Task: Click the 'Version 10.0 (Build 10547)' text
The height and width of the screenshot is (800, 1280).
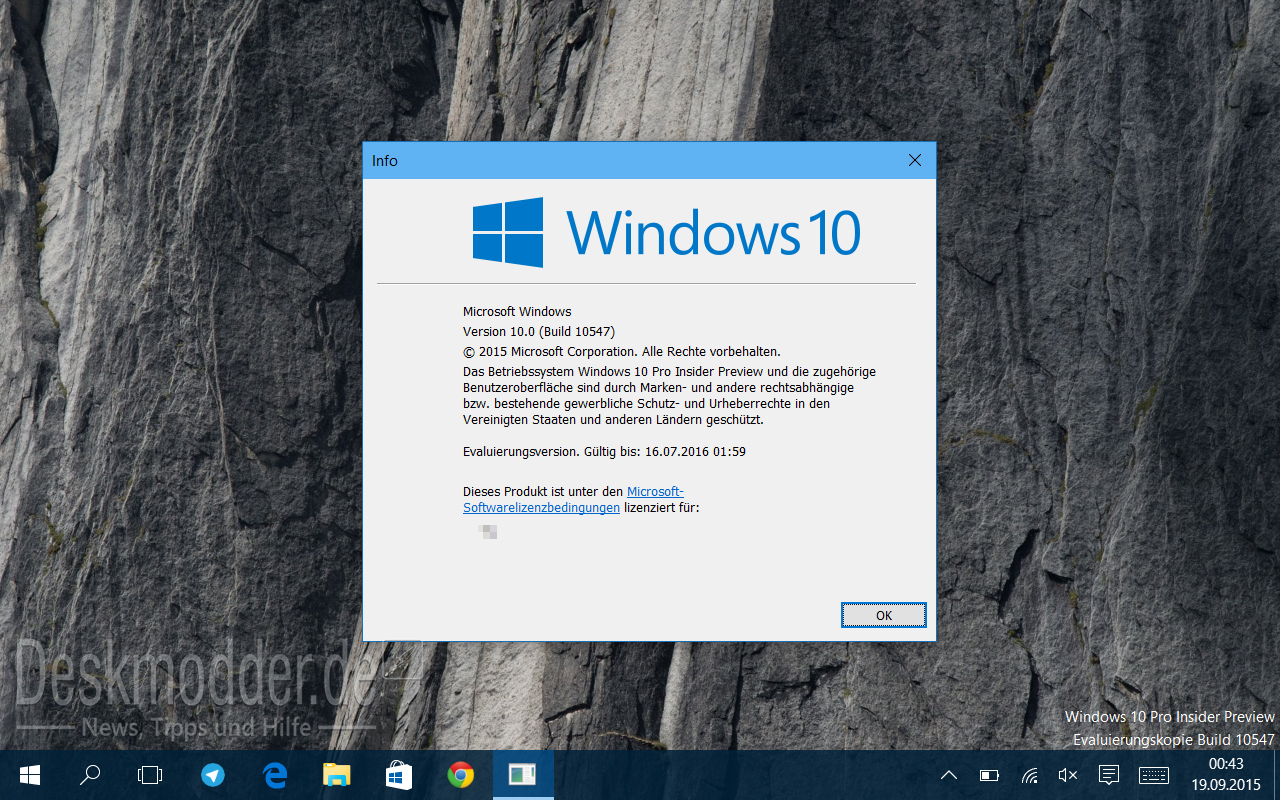Action: pos(539,331)
